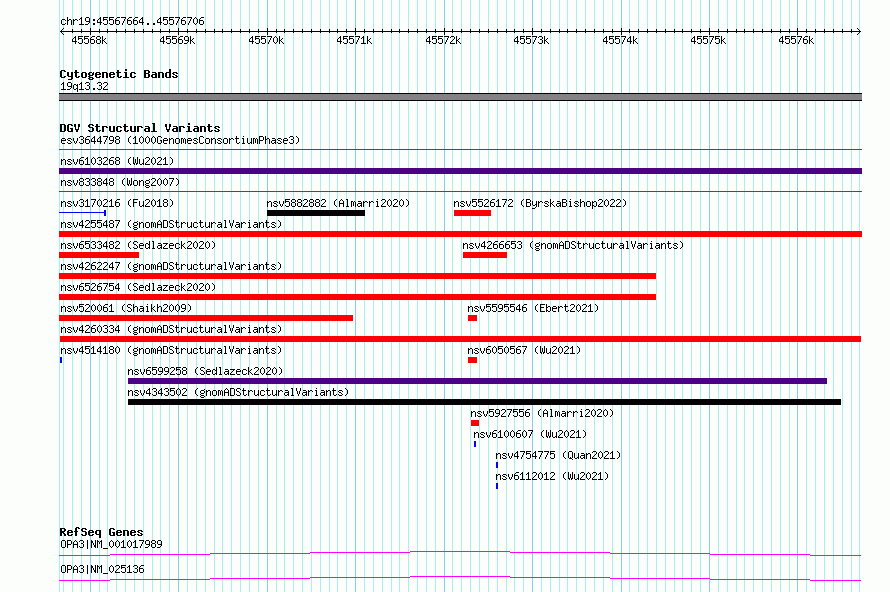Select the nsv3170216 thin blue feature line
890x592 pixels.
83,213
